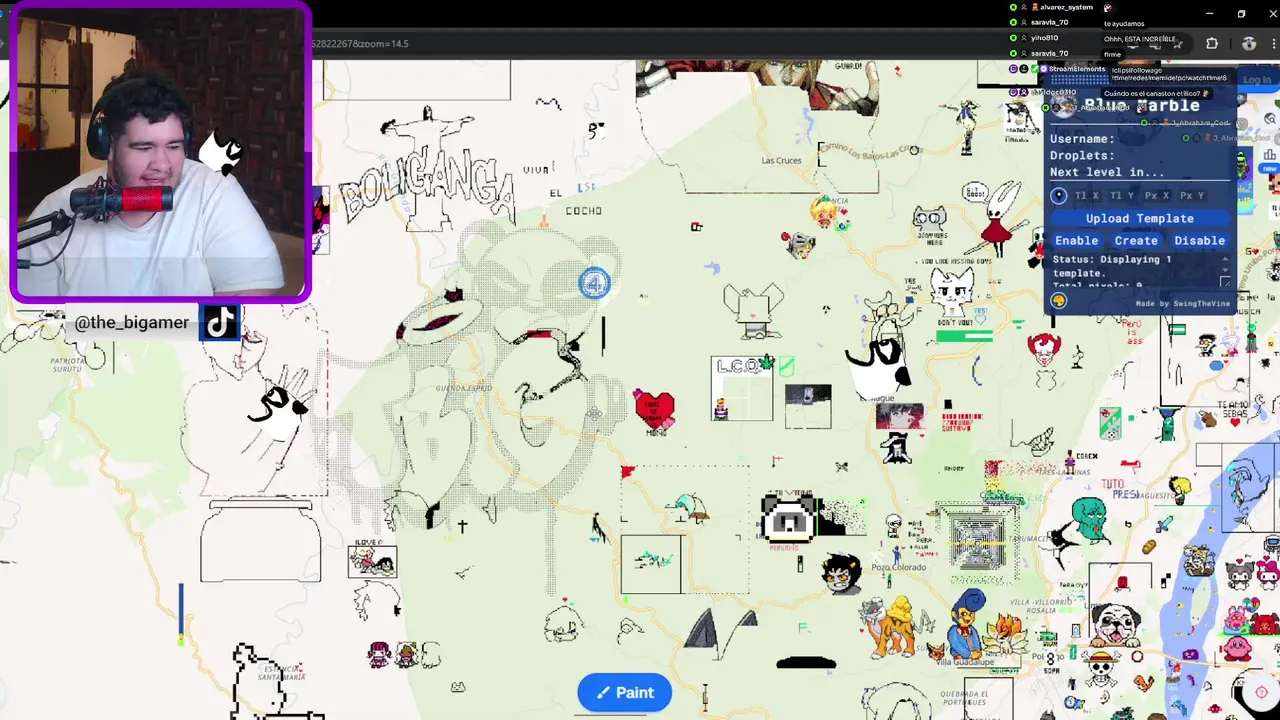
Task: Click the yiho810 chat username
Action: [1044, 38]
